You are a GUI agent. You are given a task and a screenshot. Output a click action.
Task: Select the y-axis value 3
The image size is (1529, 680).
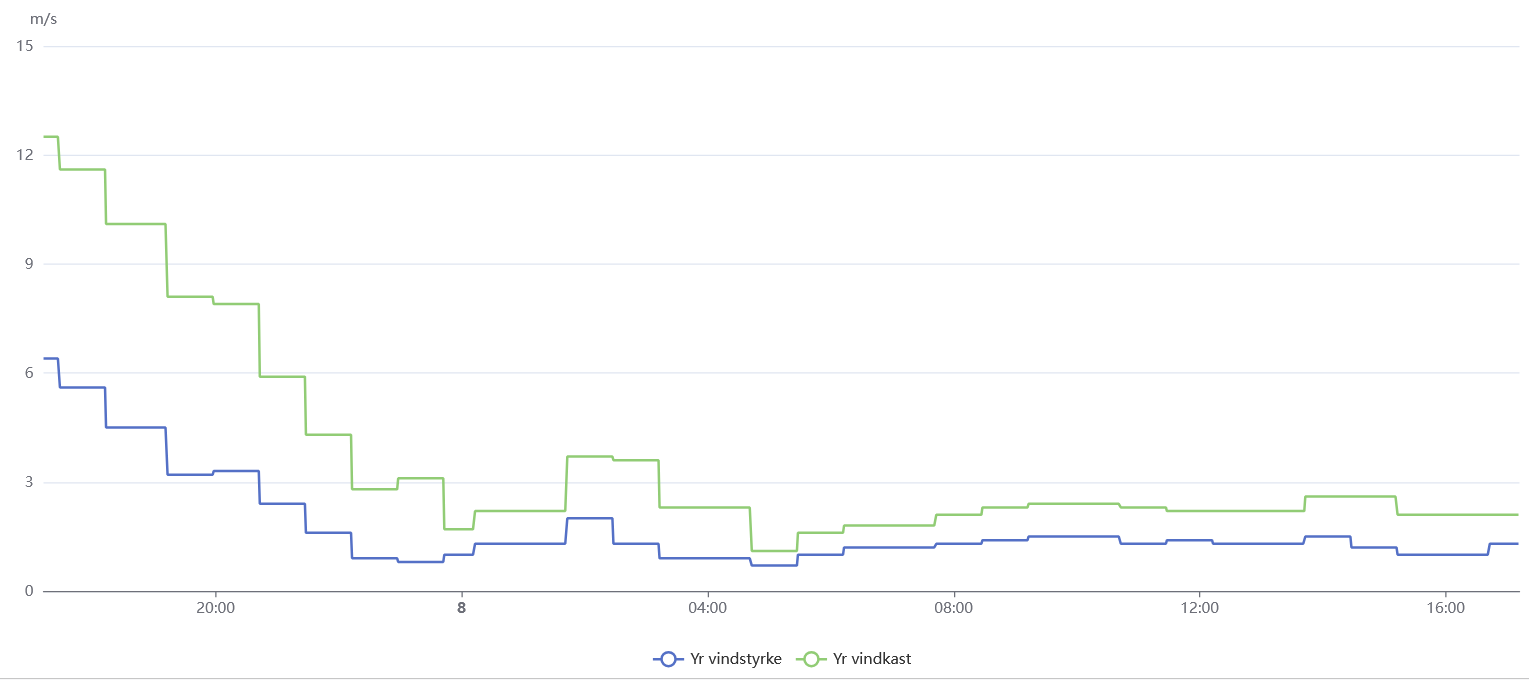click(29, 482)
